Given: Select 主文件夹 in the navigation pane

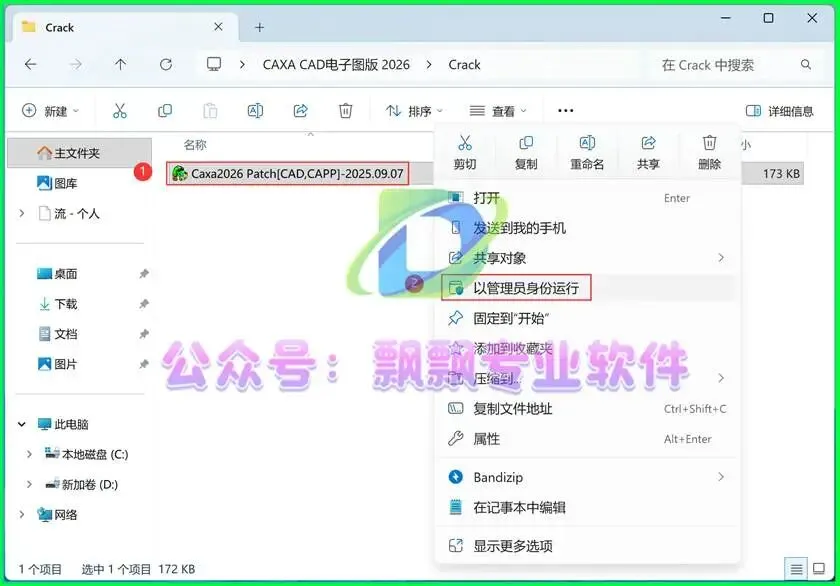Looking at the screenshot, I should click(x=79, y=153).
